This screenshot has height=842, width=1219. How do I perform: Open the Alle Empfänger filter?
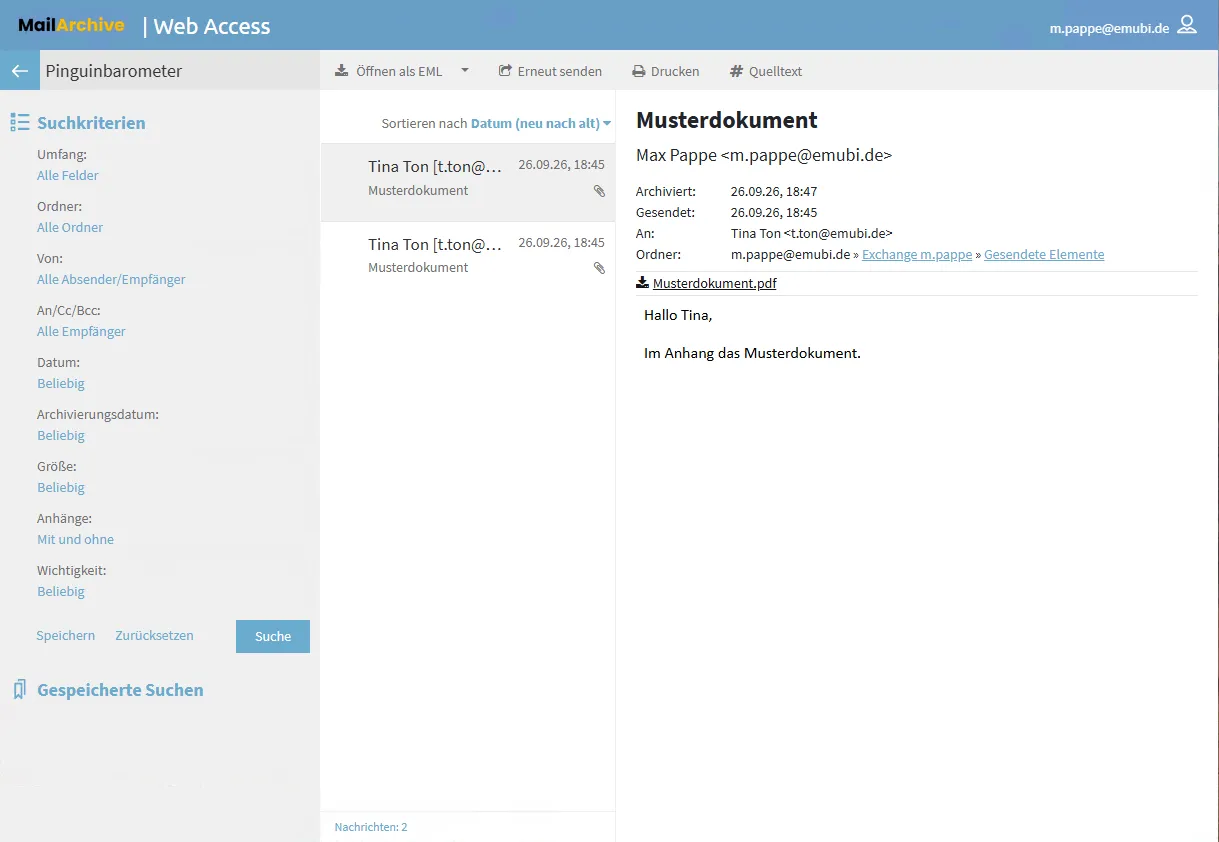pos(81,331)
